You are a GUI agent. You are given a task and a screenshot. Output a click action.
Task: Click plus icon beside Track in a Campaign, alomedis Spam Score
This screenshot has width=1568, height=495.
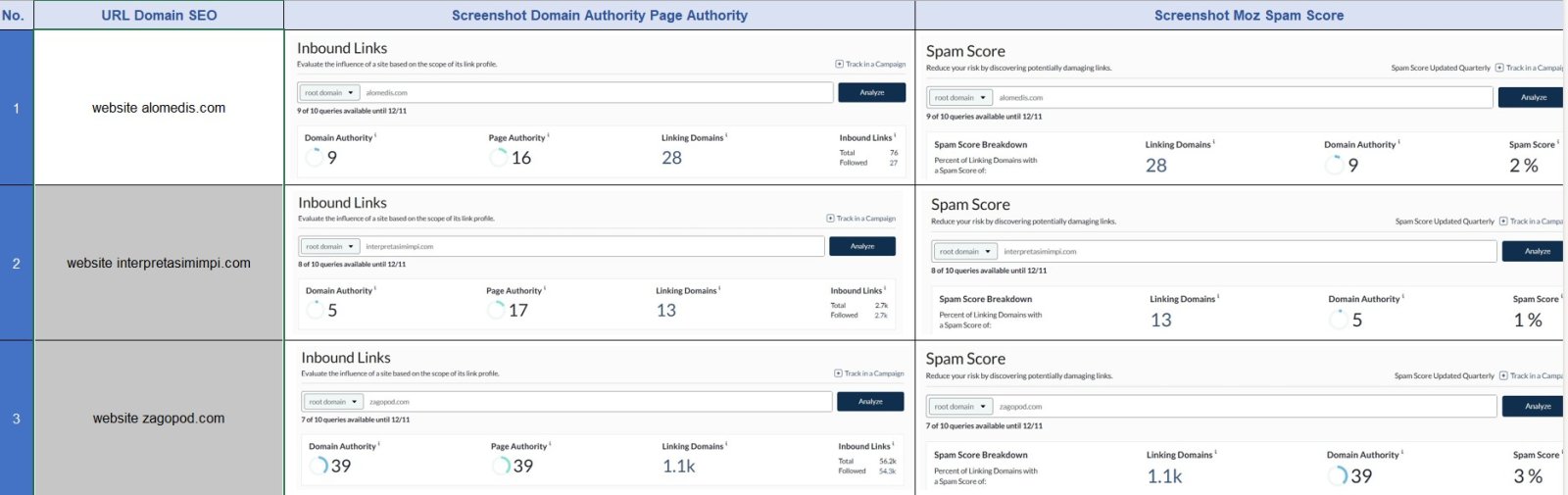[1499, 68]
